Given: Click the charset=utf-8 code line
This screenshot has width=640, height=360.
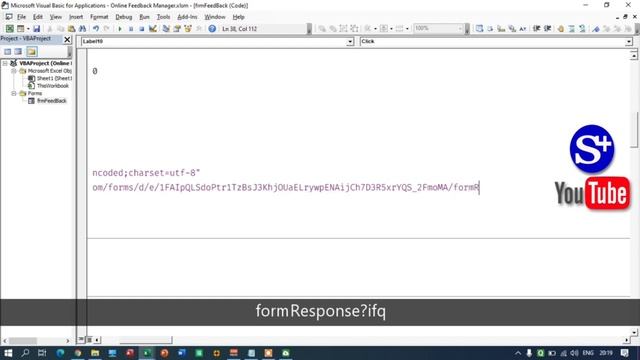Looking at the screenshot, I should (x=146, y=173).
